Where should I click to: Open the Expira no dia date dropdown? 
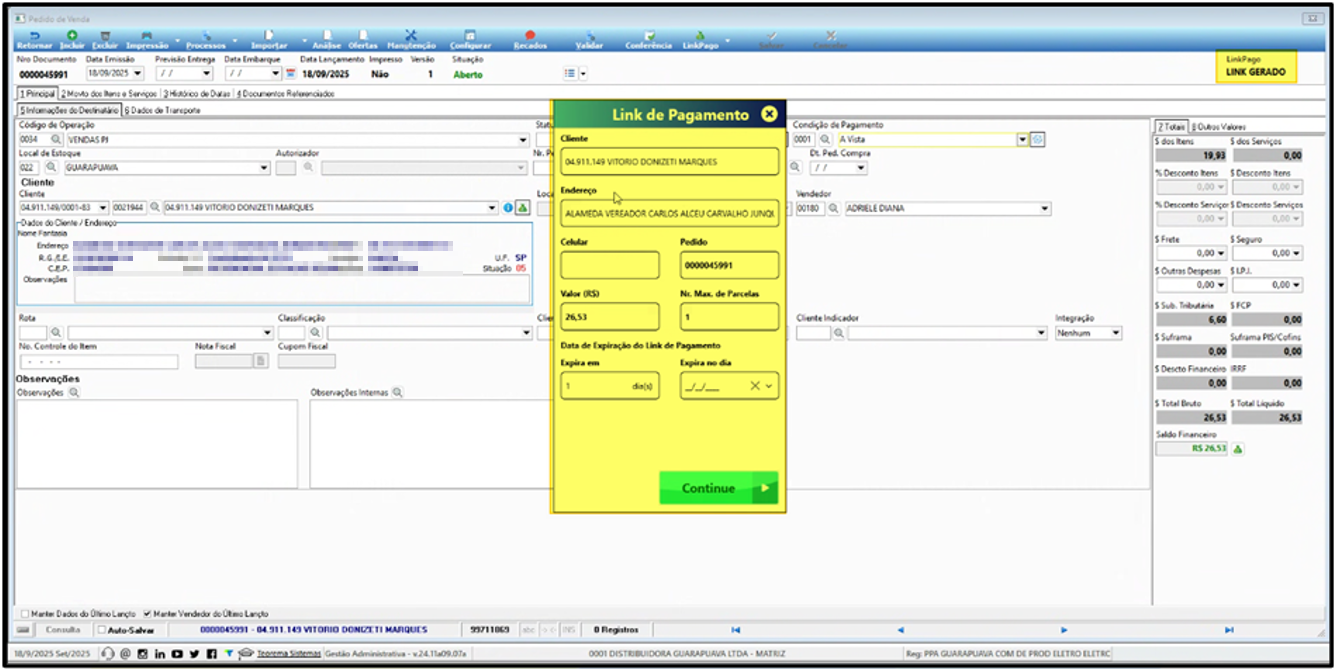coord(769,386)
